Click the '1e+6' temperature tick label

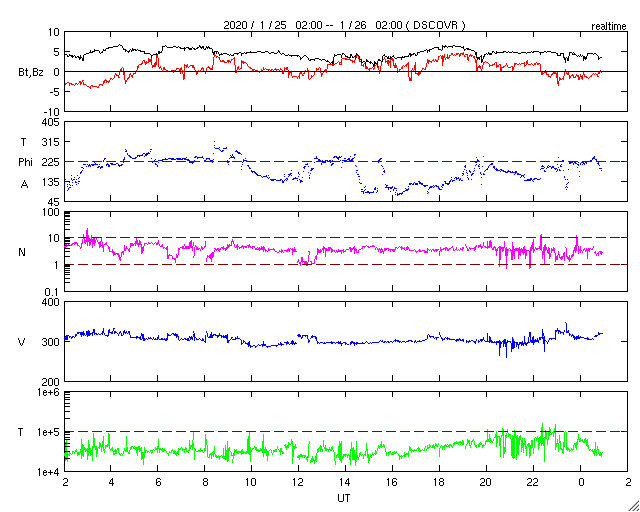click(49, 391)
